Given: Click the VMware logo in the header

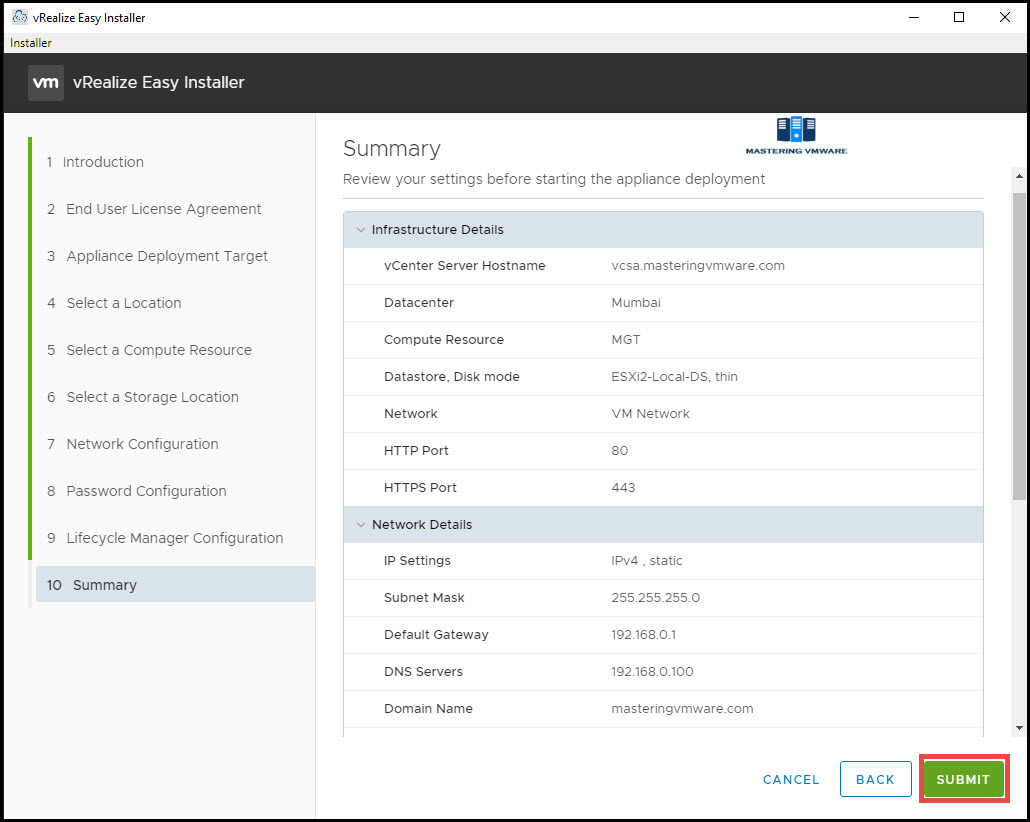Looking at the screenshot, I should [x=45, y=83].
